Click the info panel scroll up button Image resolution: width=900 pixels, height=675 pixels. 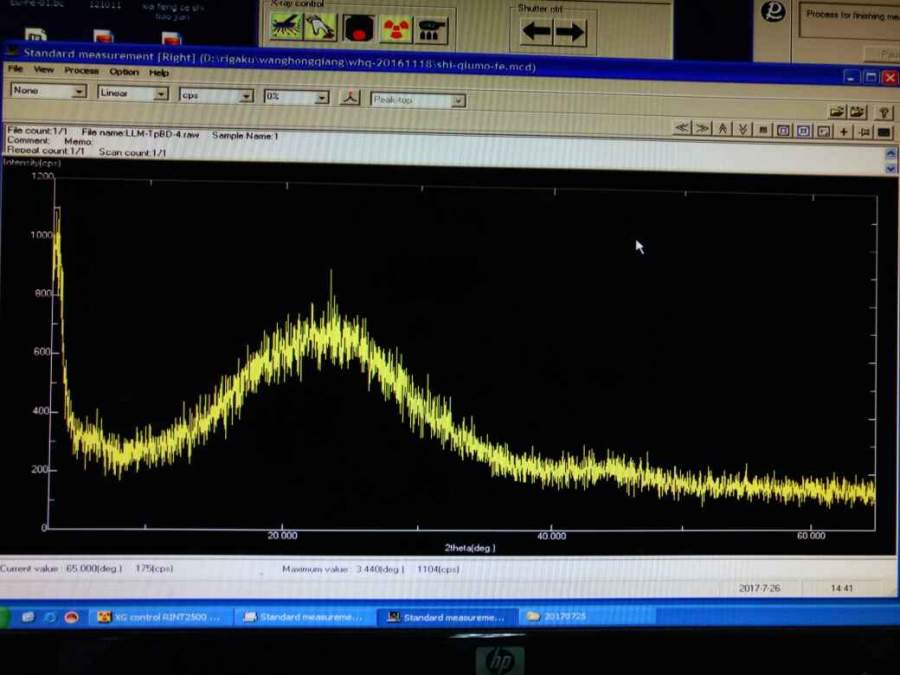[890, 154]
